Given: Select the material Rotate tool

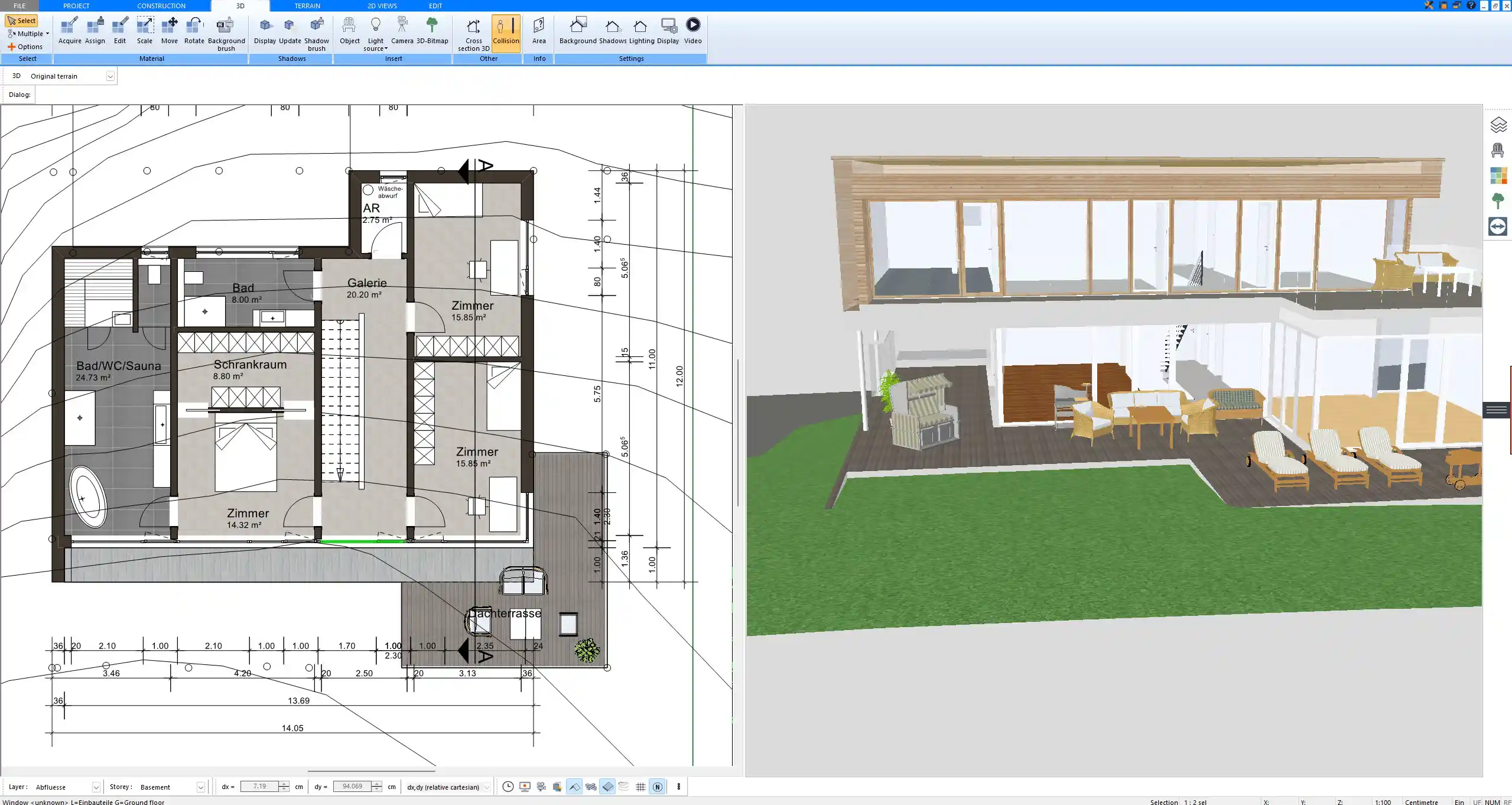Looking at the screenshot, I should (194, 31).
